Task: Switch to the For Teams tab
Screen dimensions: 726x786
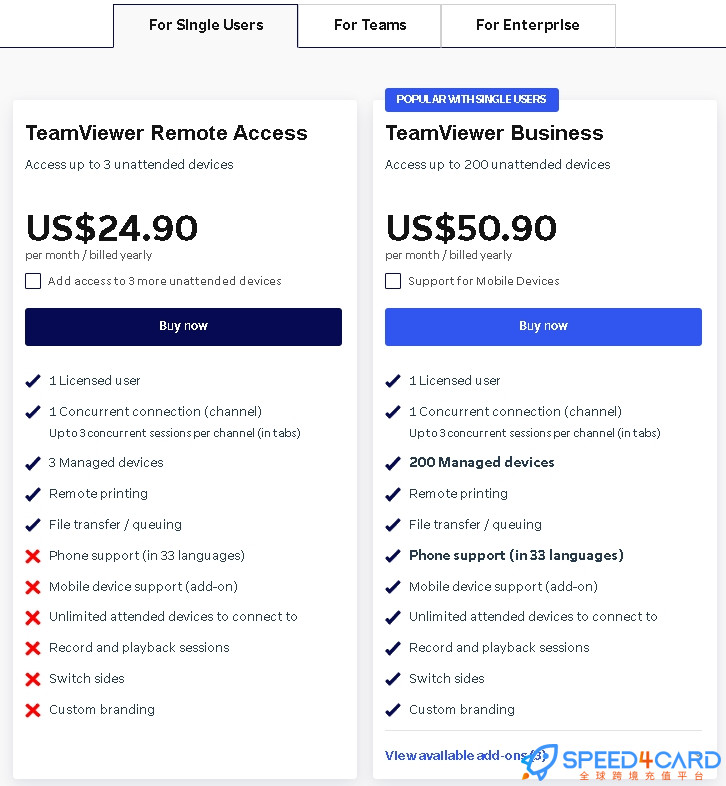Action: point(370,26)
